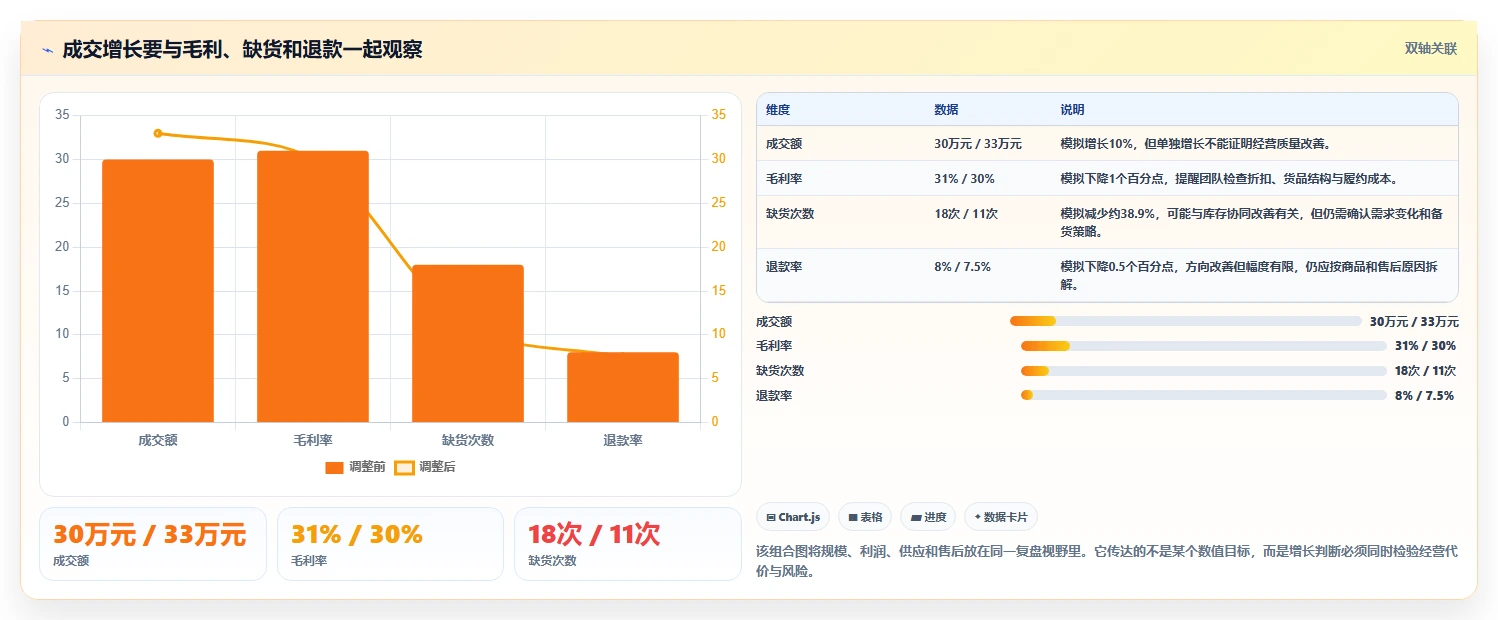The height and width of the screenshot is (620, 1498).
Task: Click the description starting 模拟减少约38.9%
Action: click(1251, 222)
